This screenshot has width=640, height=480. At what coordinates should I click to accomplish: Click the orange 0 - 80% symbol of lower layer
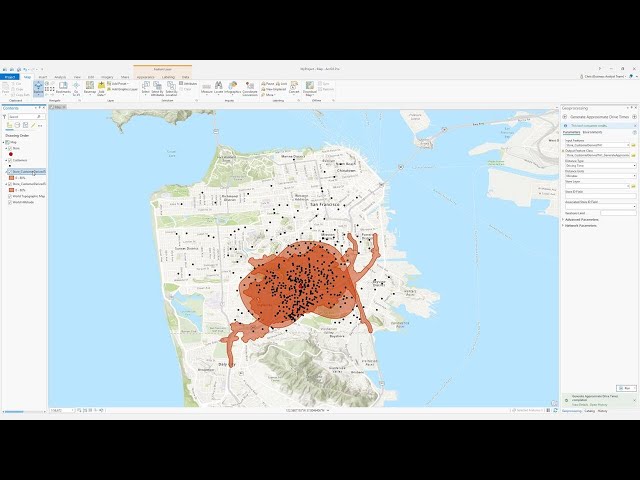pyautogui.click(x=11, y=190)
